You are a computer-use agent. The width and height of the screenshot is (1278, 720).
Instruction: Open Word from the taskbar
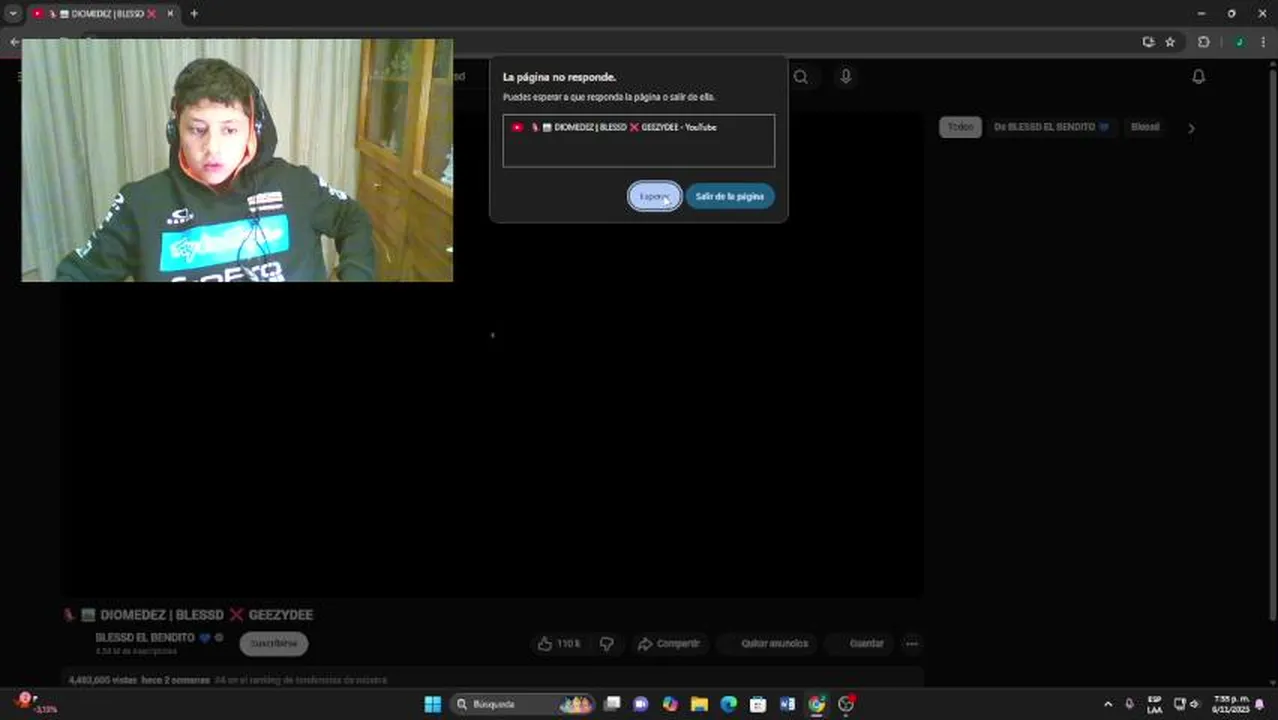point(787,704)
